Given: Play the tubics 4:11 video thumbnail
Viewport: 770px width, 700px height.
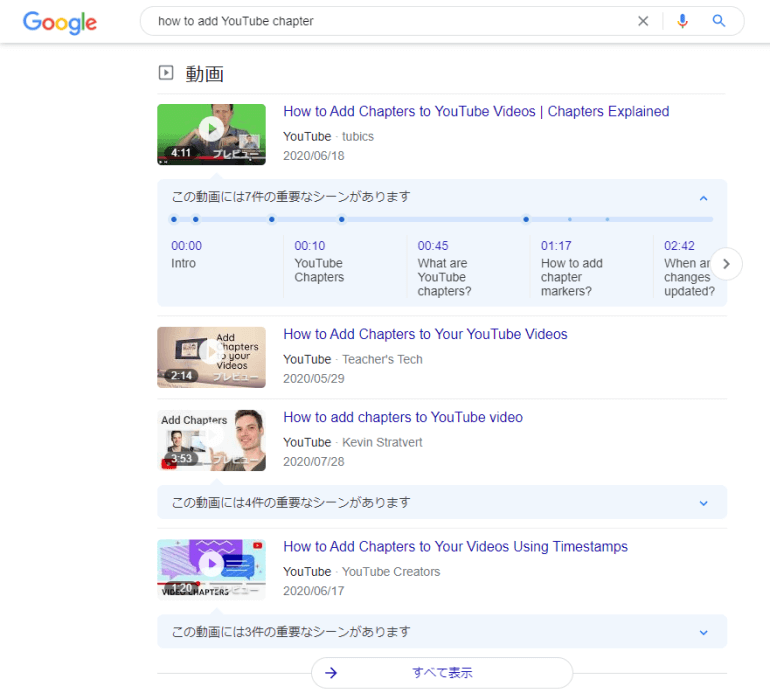Looking at the screenshot, I should 211,134.
